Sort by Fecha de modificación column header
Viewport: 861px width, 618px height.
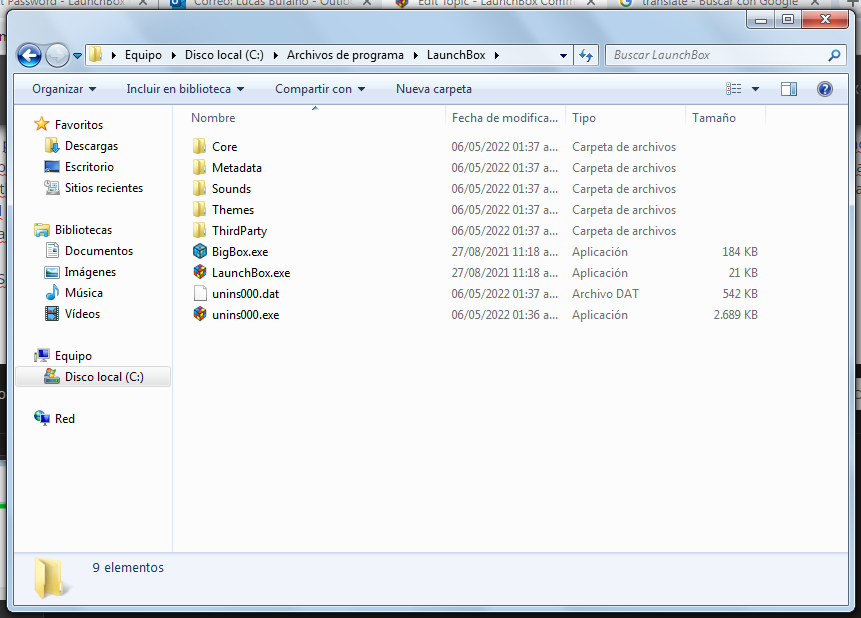(x=505, y=118)
